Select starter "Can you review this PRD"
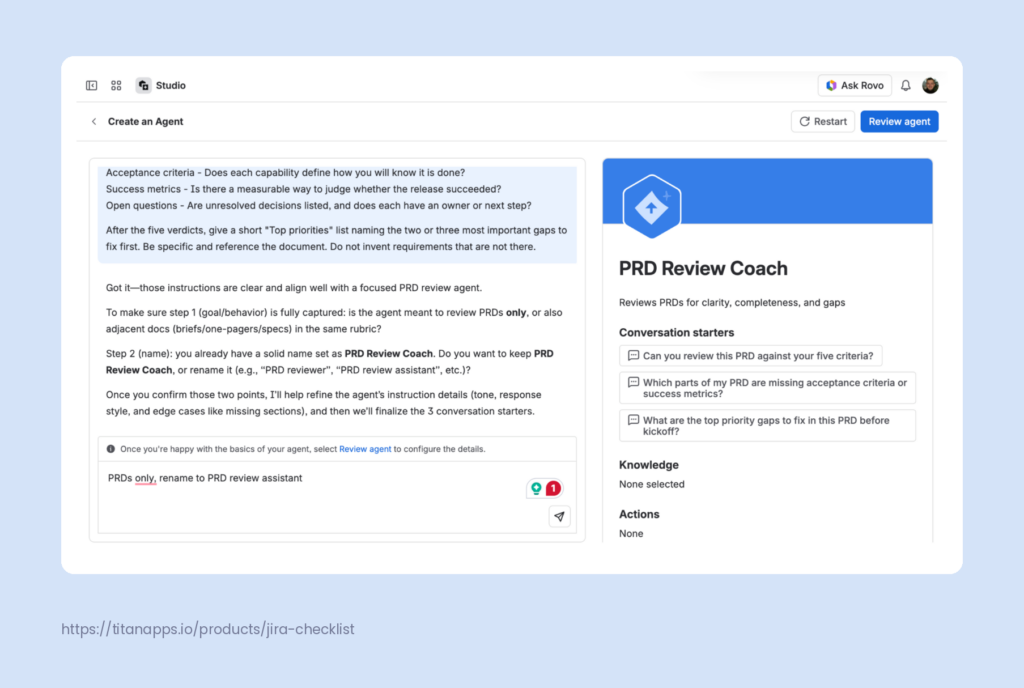 pos(750,356)
